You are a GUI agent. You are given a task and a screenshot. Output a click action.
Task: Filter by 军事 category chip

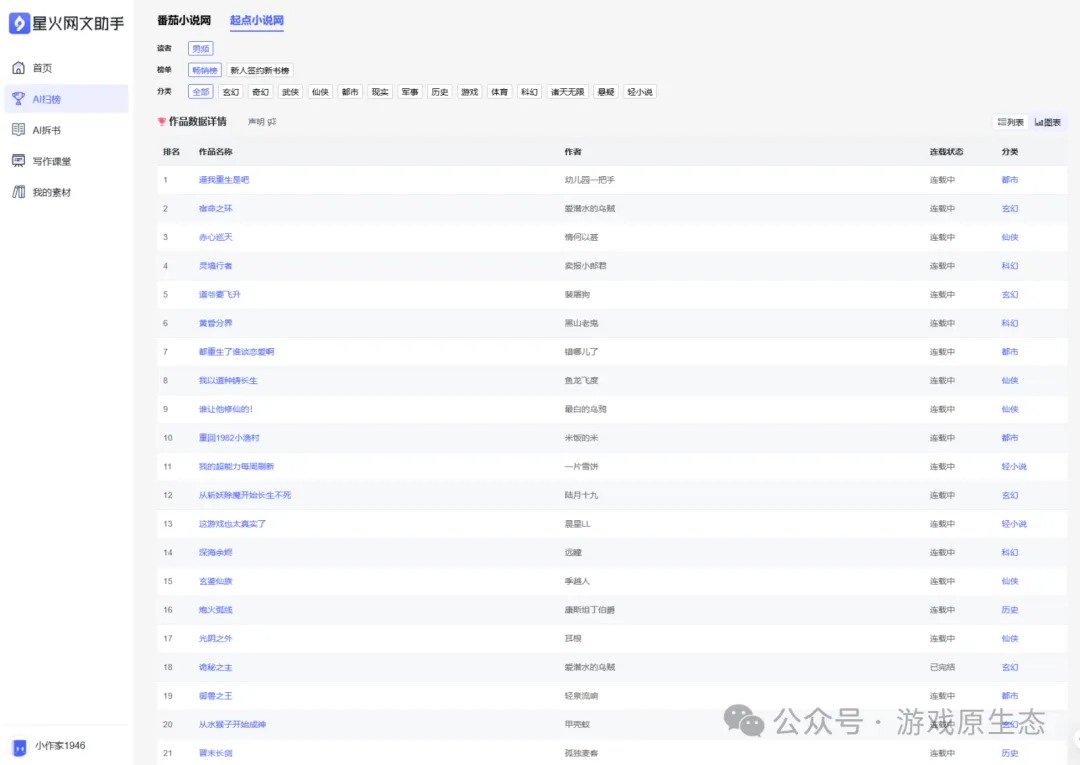(x=410, y=92)
